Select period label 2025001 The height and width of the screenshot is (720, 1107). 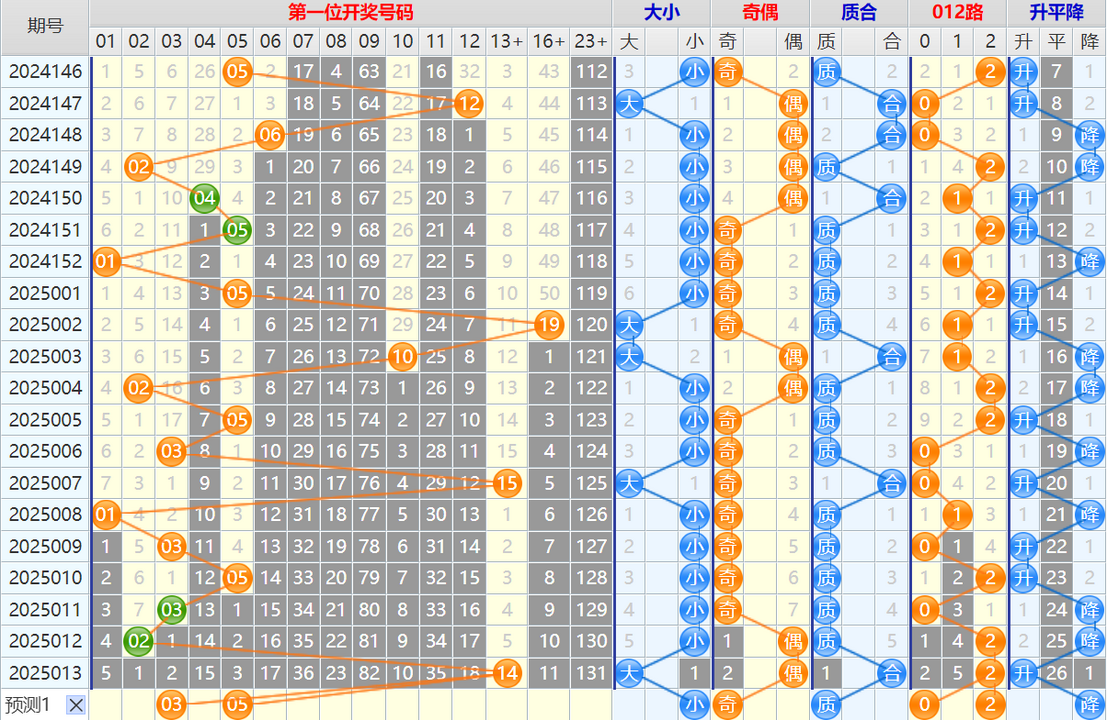coord(45,293)
